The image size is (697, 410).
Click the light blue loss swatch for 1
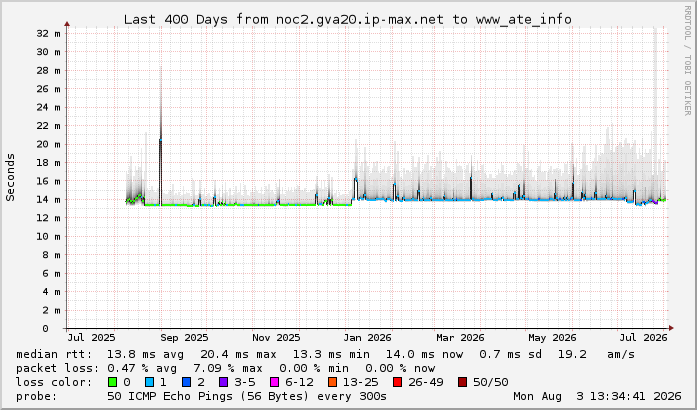(149, 382)
